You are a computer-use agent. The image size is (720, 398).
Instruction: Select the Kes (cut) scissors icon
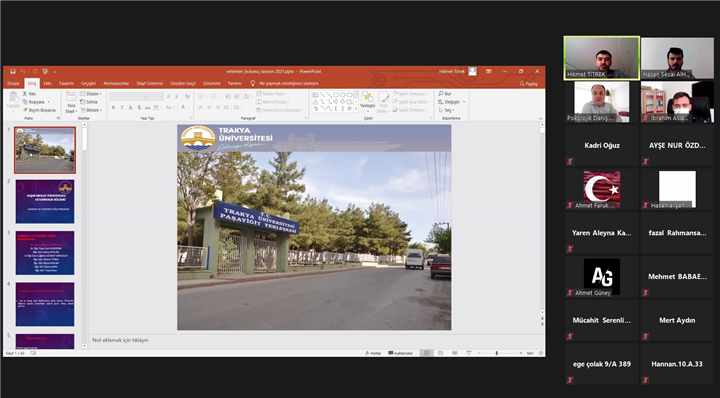tap(25, 94)
